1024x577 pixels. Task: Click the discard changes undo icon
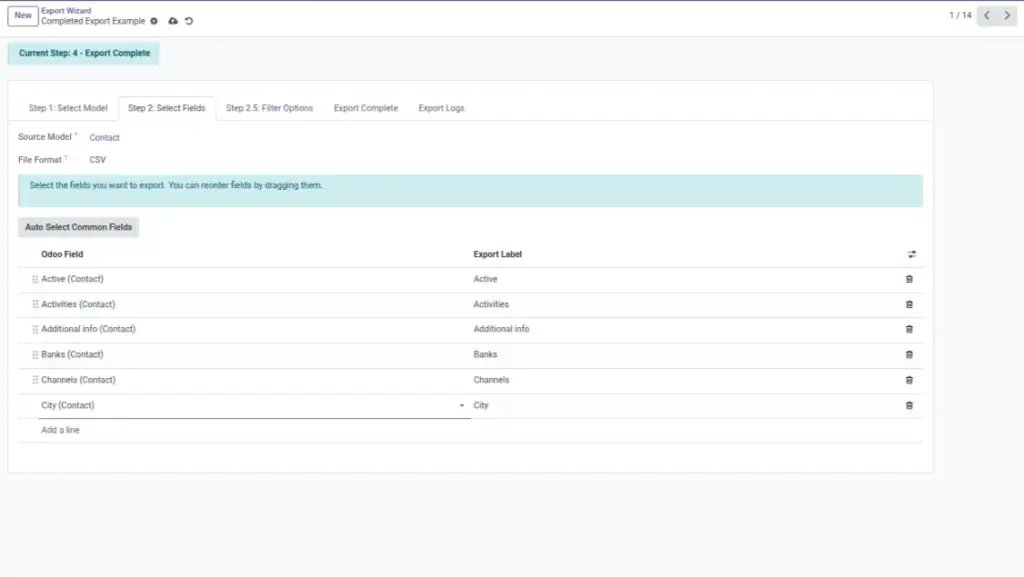point(189,21)
